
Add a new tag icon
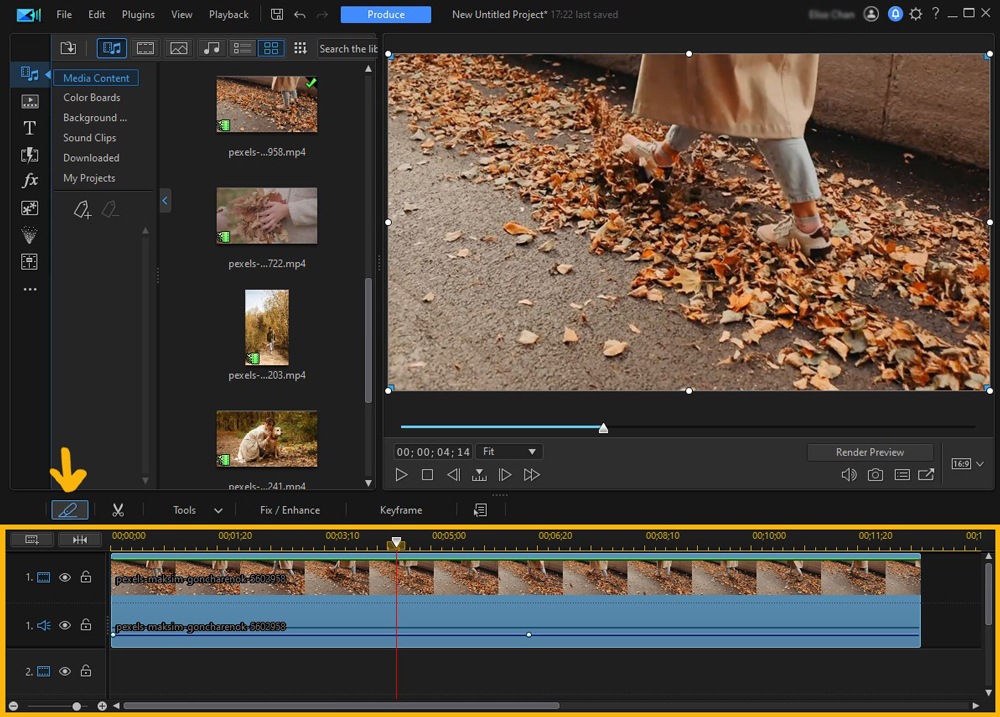click(x=82, y=209)
